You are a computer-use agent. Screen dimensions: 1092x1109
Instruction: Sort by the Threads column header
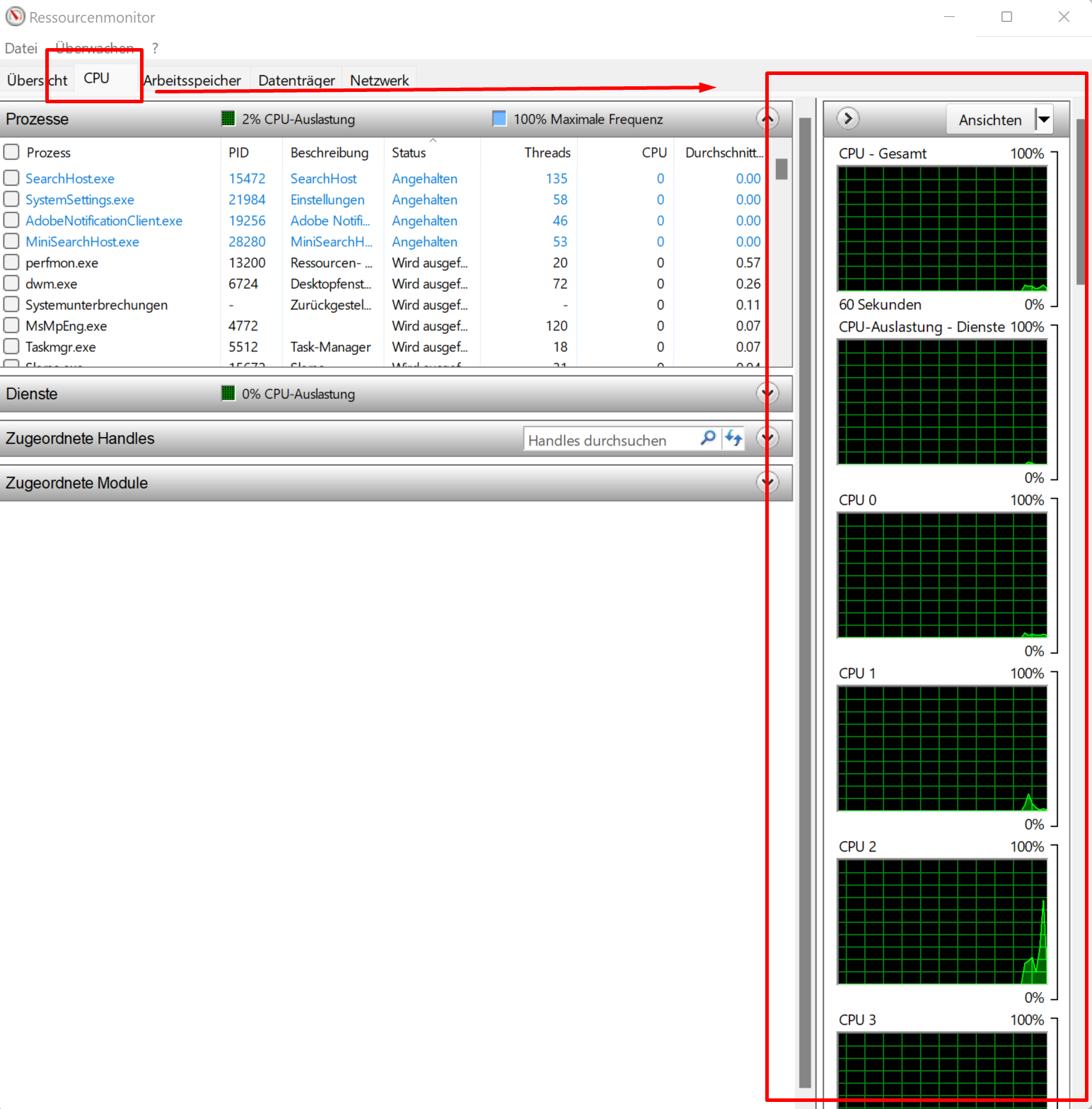pos(529,152)
